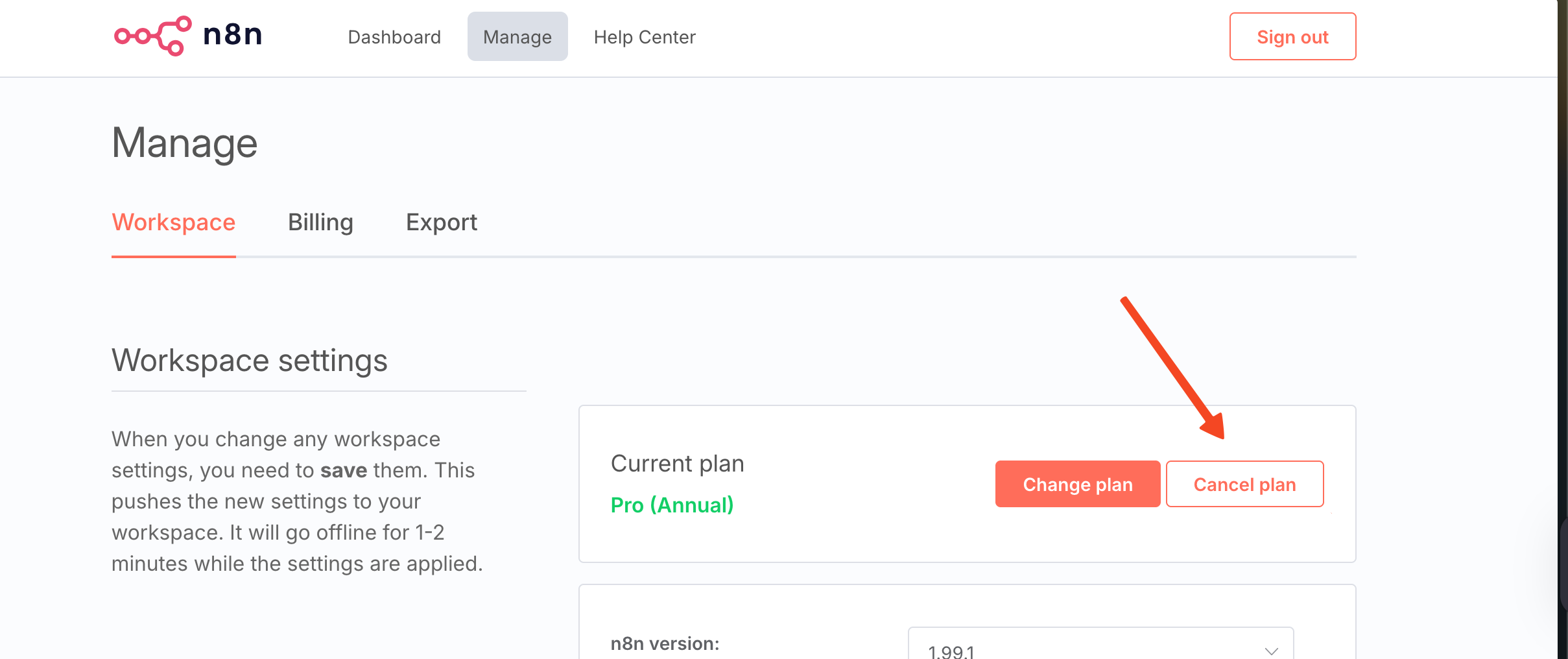Click the green Pro (Annual) plan label

(672, 505)
